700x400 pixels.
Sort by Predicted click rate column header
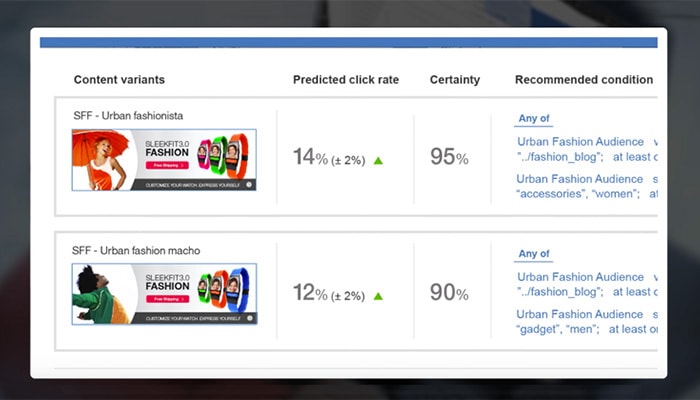tap(345, 80)
